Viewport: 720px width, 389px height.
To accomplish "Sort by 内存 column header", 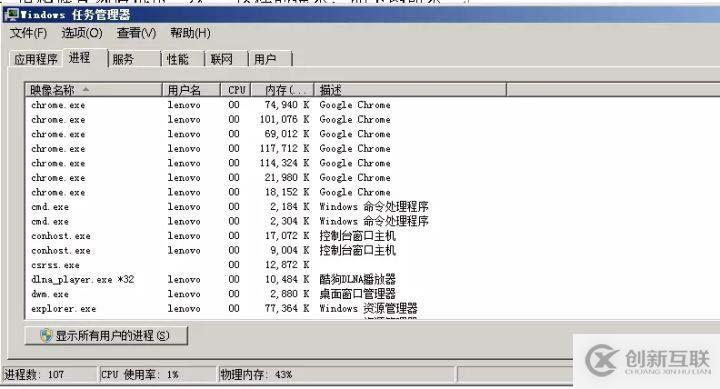I will tap(282, 90).
